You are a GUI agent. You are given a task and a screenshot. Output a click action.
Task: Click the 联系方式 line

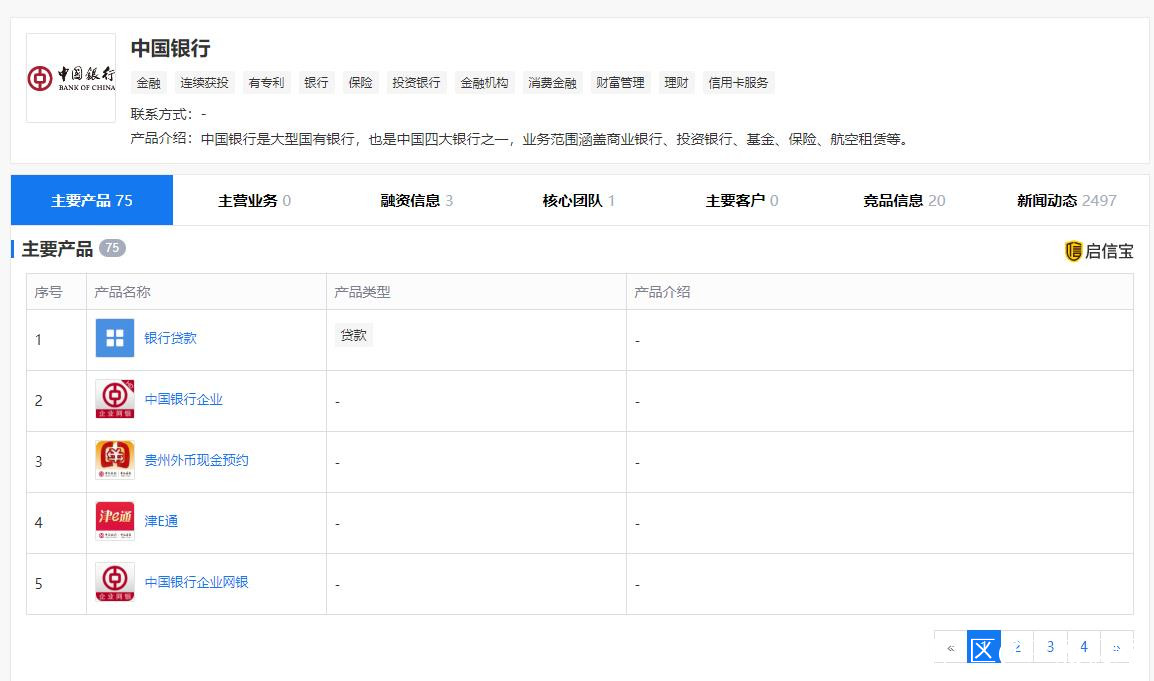169,114
